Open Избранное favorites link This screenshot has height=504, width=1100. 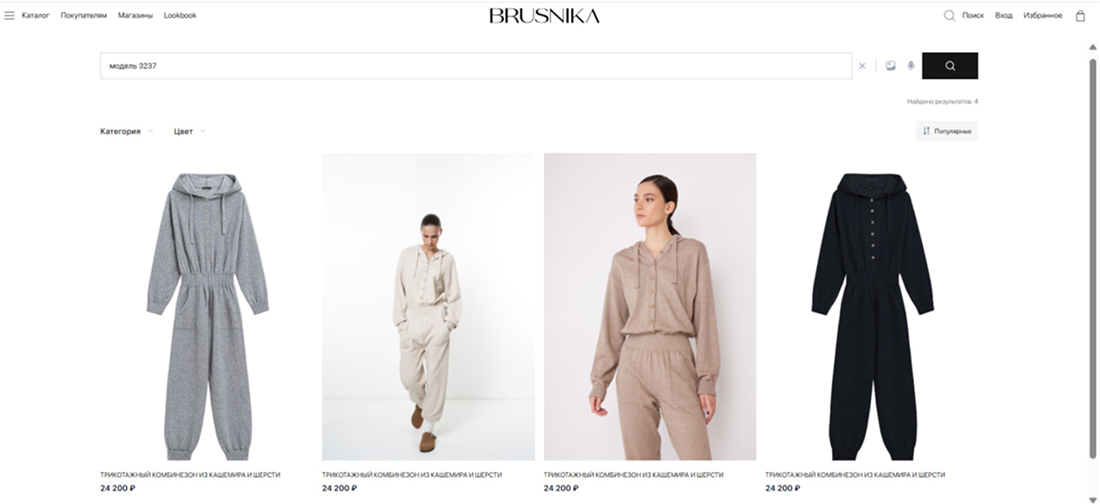(1042, 15)
